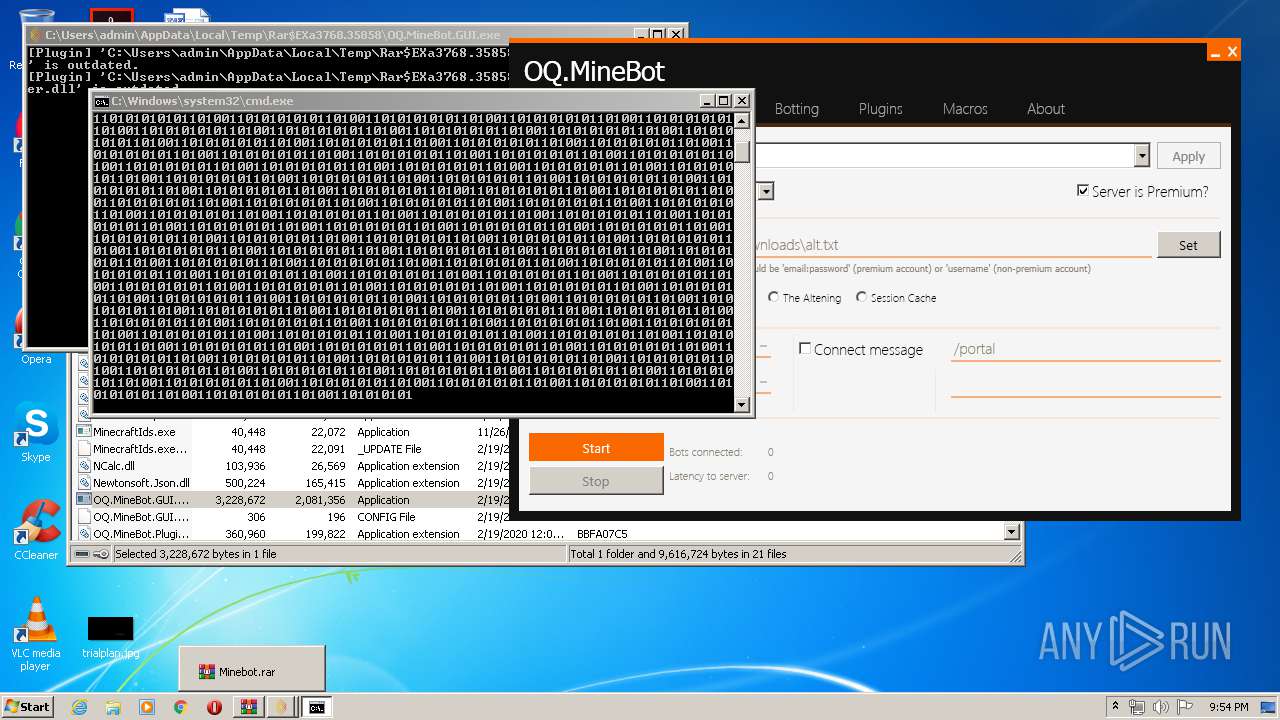Click the empty field below /portal
Image resolution: width=1280 pixels, height=720 pixels.
[1085, 385]
